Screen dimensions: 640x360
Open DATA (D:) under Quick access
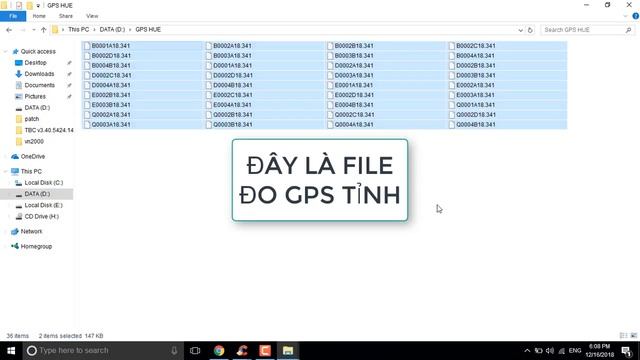coord(37,108)
